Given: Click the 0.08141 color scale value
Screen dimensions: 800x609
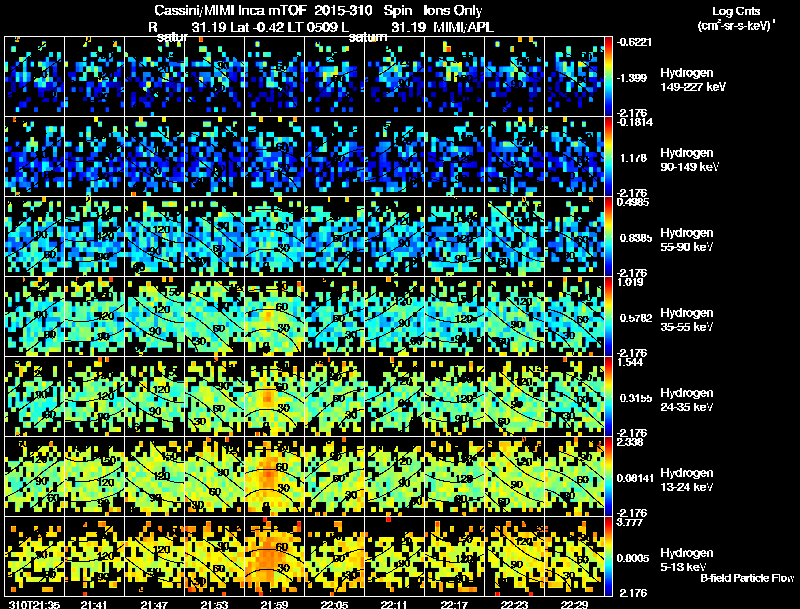Looking at the screenshot, I should [636, 478].
